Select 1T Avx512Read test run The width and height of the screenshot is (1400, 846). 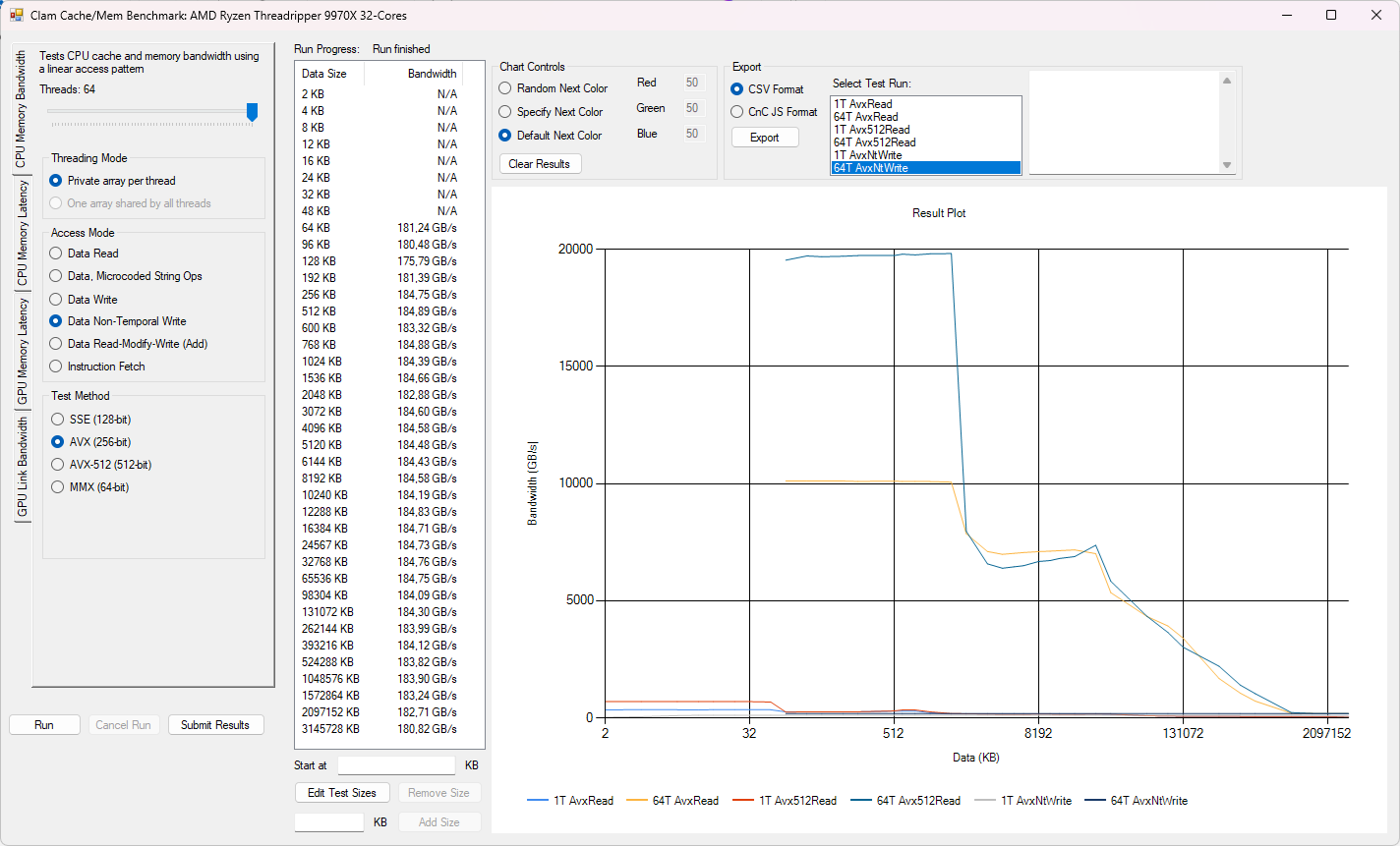[925, 130]
